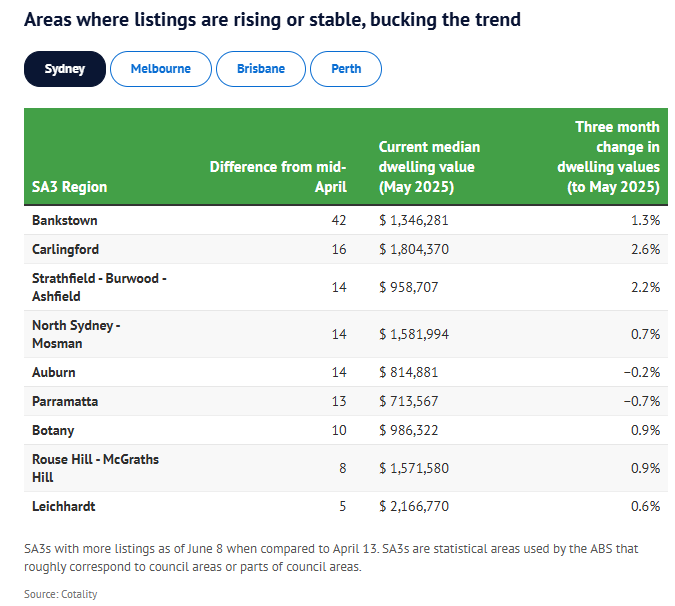
Task: Click Rouse Hill - McGraths Hill region
Action: tap(95, 468)
